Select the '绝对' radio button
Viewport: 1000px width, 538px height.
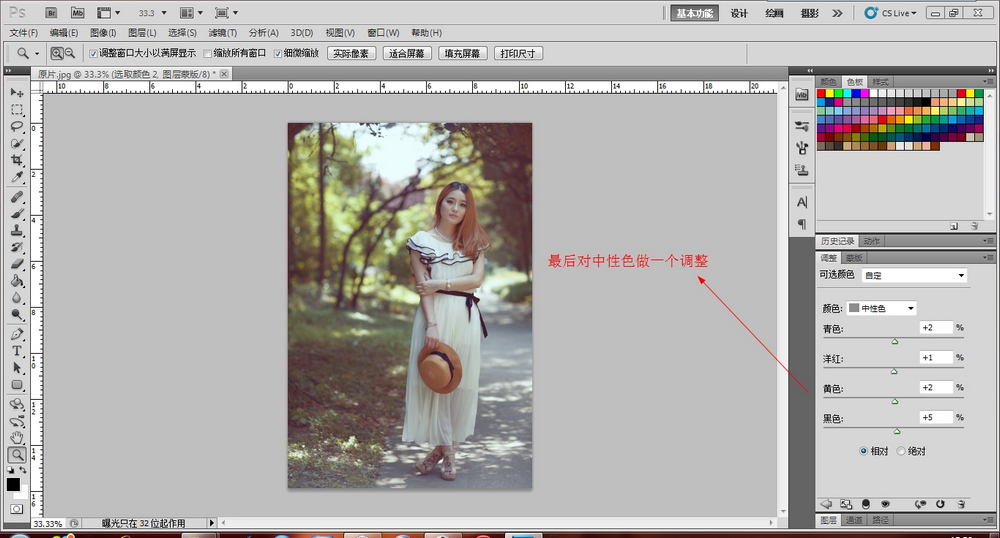click(901, 451)
